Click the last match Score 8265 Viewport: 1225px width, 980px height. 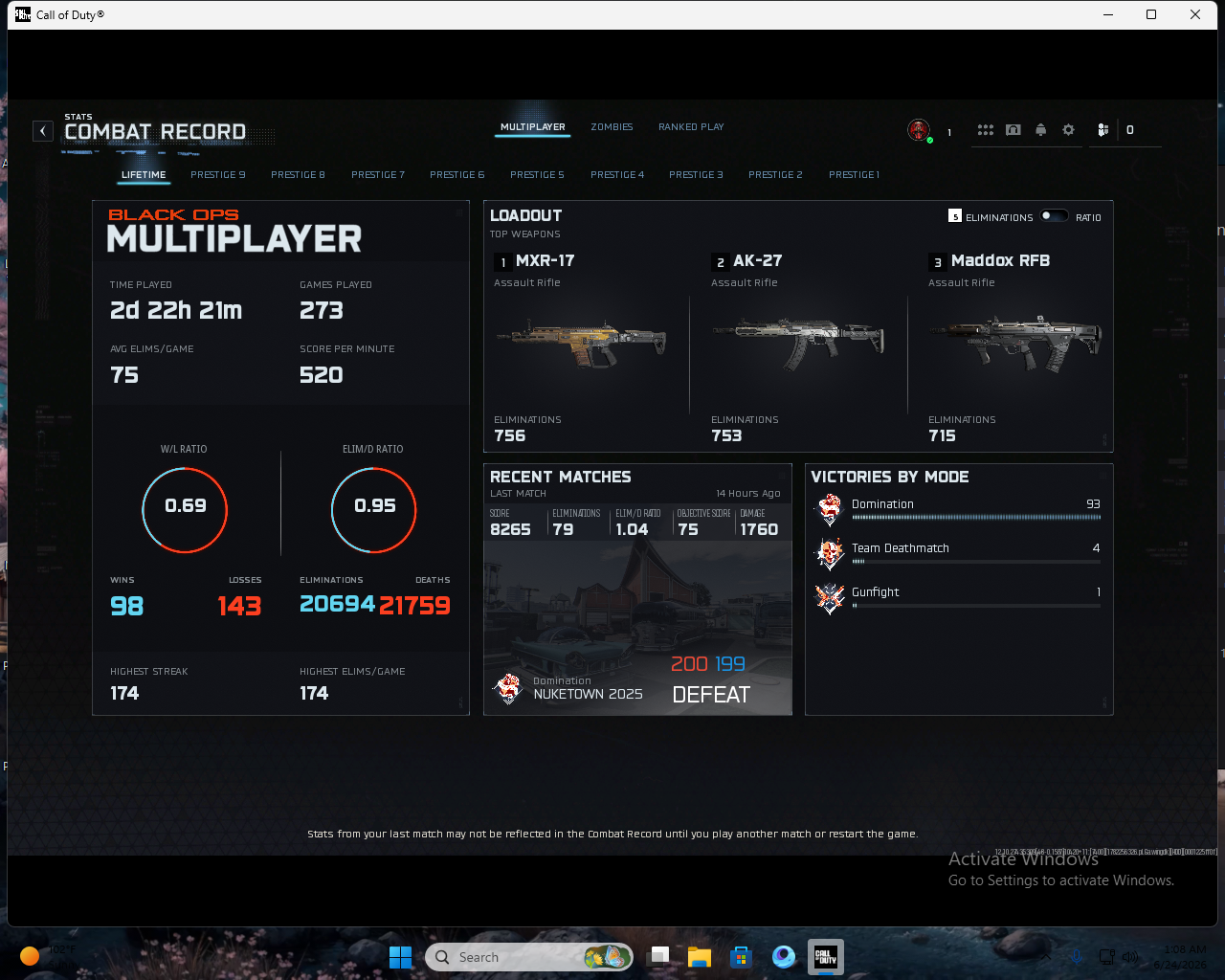click(x=510, y=529)
